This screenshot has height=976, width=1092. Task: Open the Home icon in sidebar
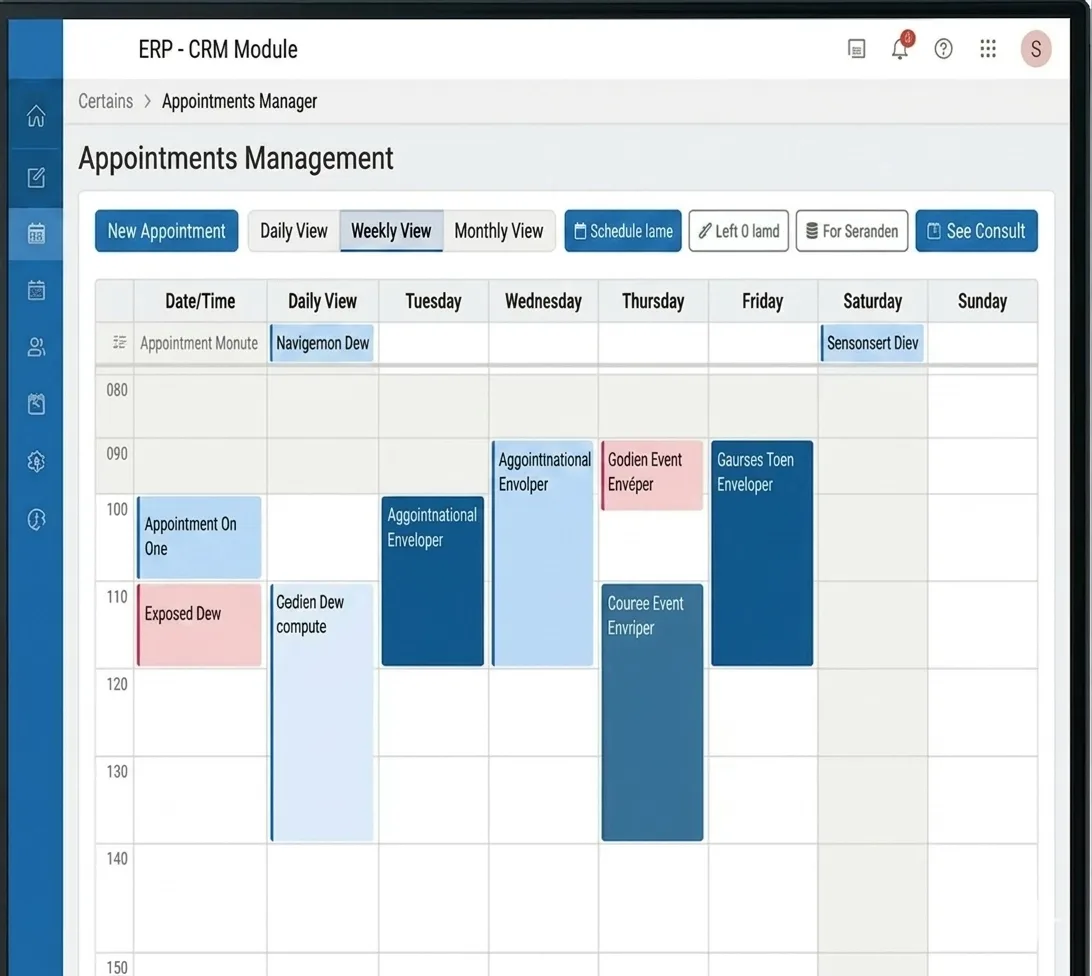pos(36,116)
